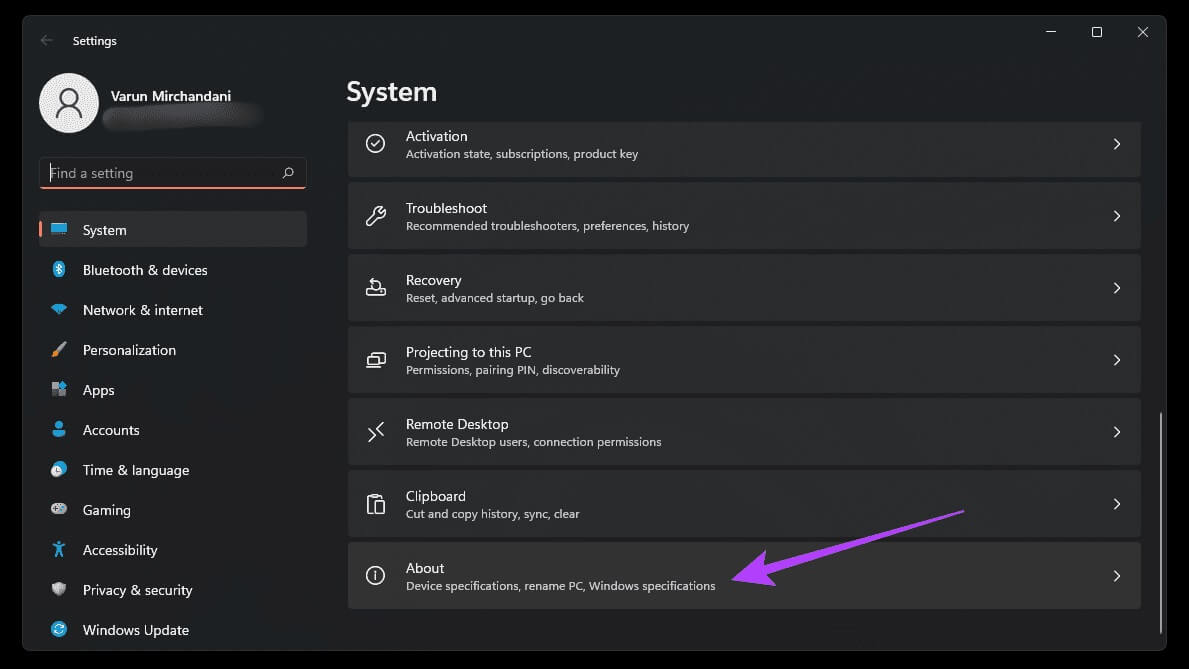1189x669 pixels.
Task: Click the Accounts person icon in sidebar
Action: coord(59,429)
